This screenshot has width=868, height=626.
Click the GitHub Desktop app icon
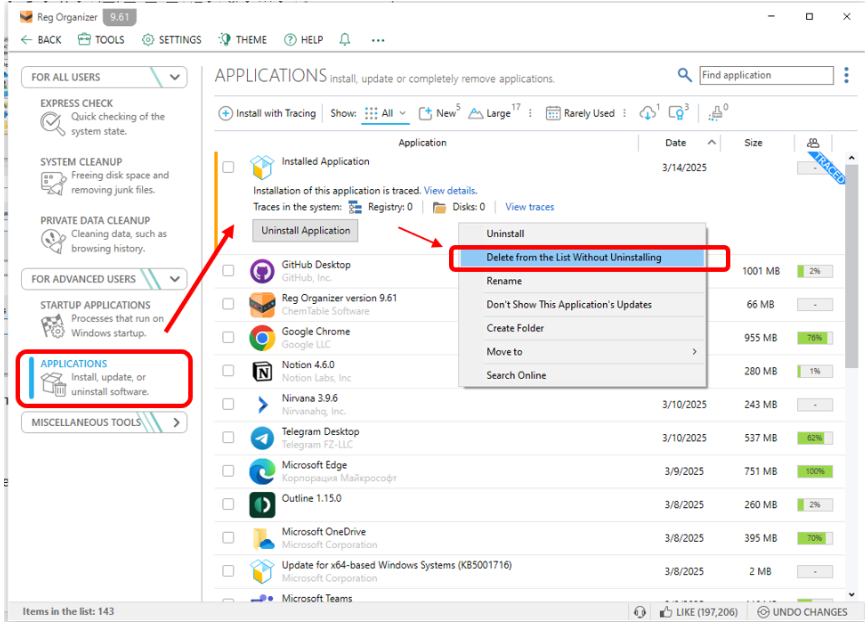(262, 272)
